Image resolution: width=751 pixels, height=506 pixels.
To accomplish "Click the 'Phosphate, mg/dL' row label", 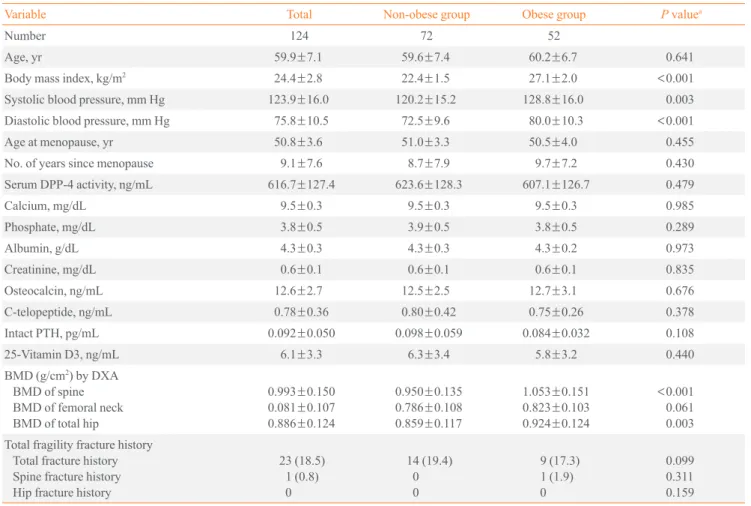I will point(50,227).
